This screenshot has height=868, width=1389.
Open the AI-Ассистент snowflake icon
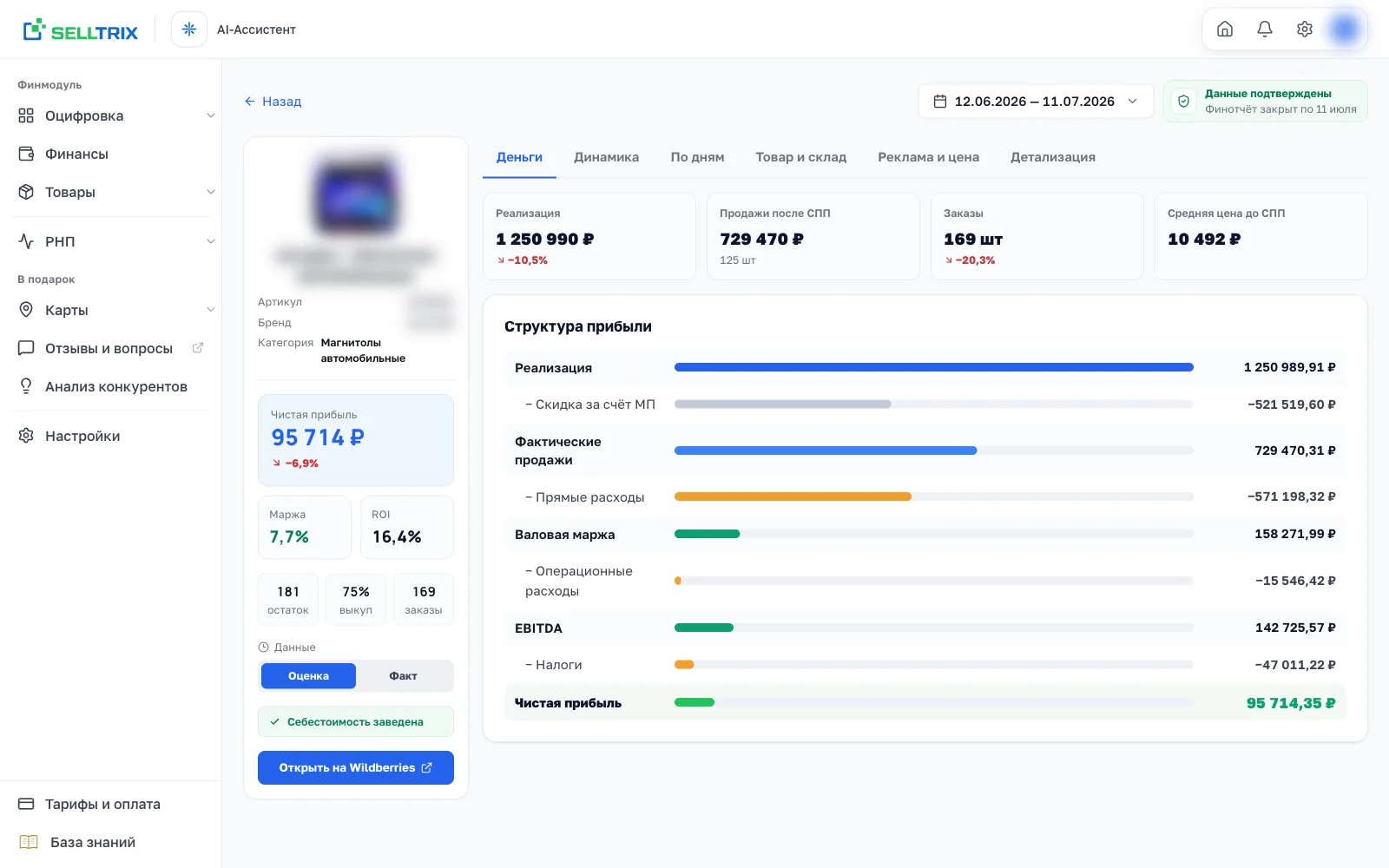[x=189, y=30]
